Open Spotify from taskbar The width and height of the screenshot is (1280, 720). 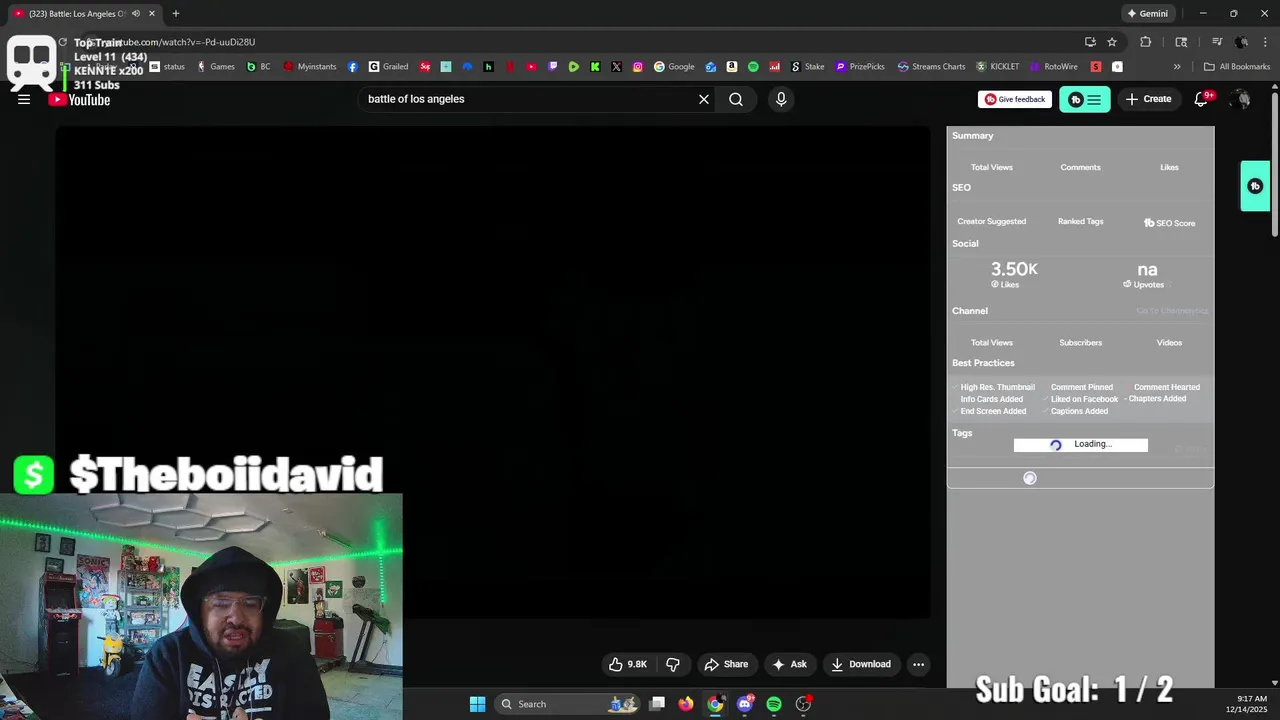point(774,704)
